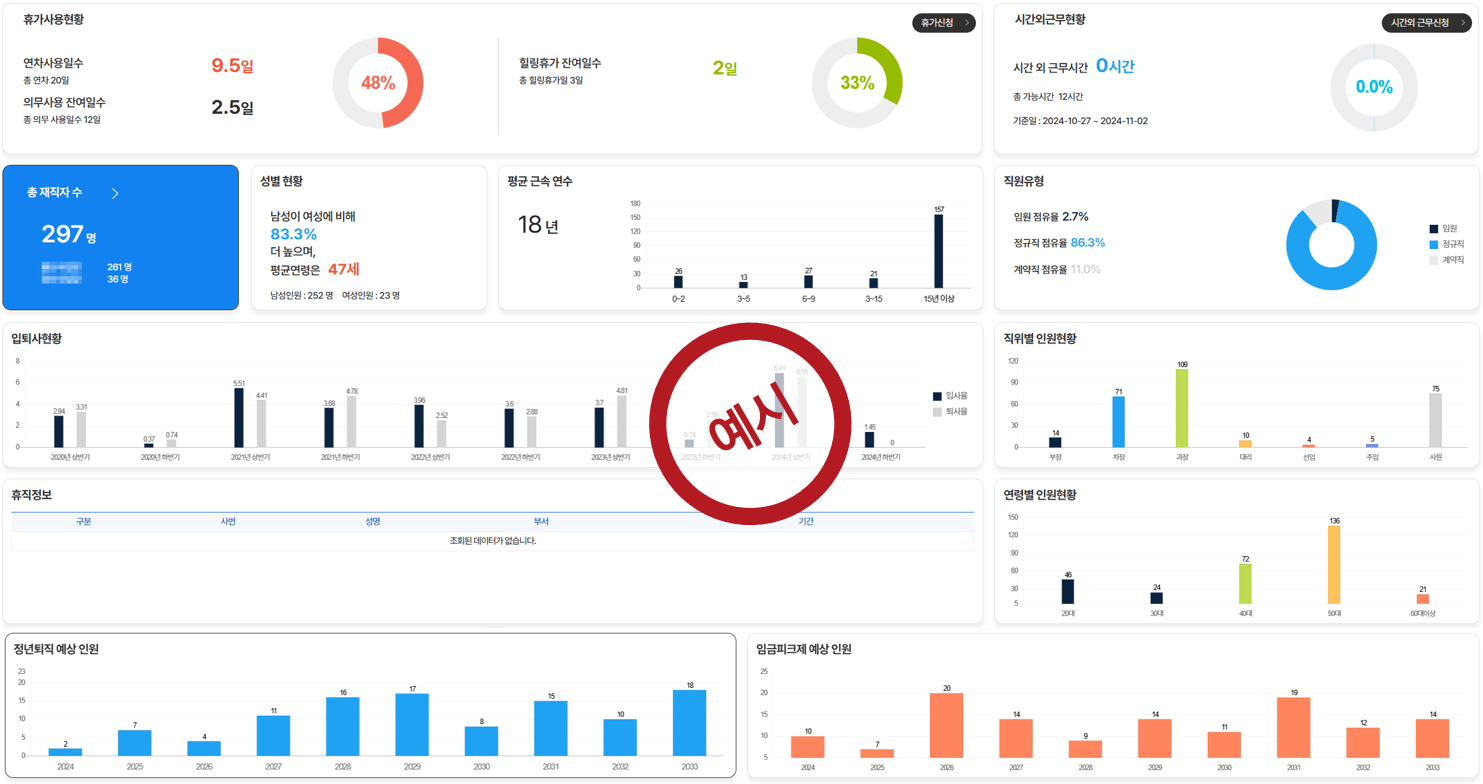Click the 사번 column header
1483x784 pixels.
(228, 522)
